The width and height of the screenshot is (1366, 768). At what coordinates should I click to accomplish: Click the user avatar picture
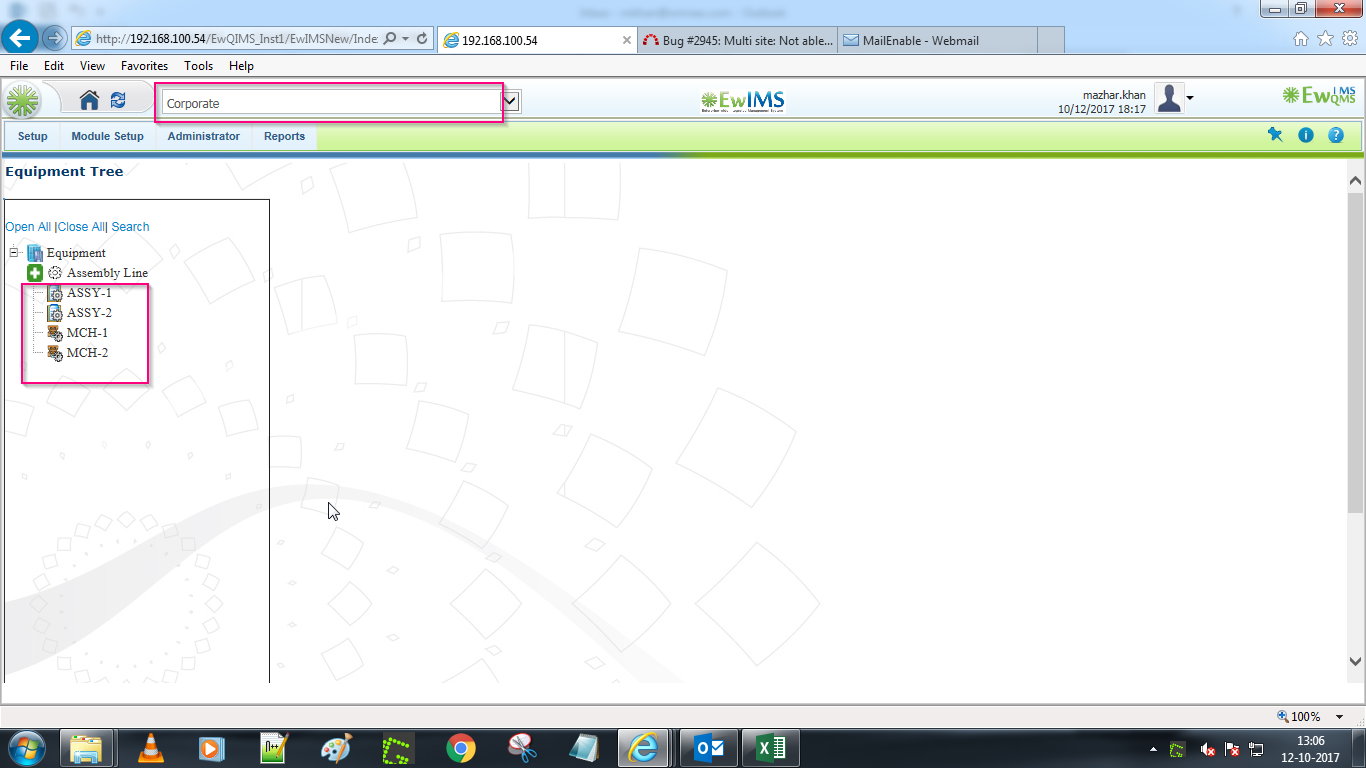(x=1169, y=98)
